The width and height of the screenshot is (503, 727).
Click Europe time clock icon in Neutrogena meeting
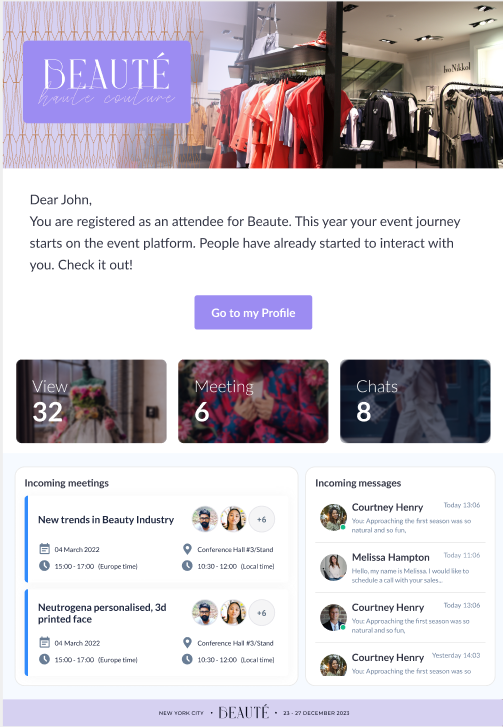[x=45, y=659]
